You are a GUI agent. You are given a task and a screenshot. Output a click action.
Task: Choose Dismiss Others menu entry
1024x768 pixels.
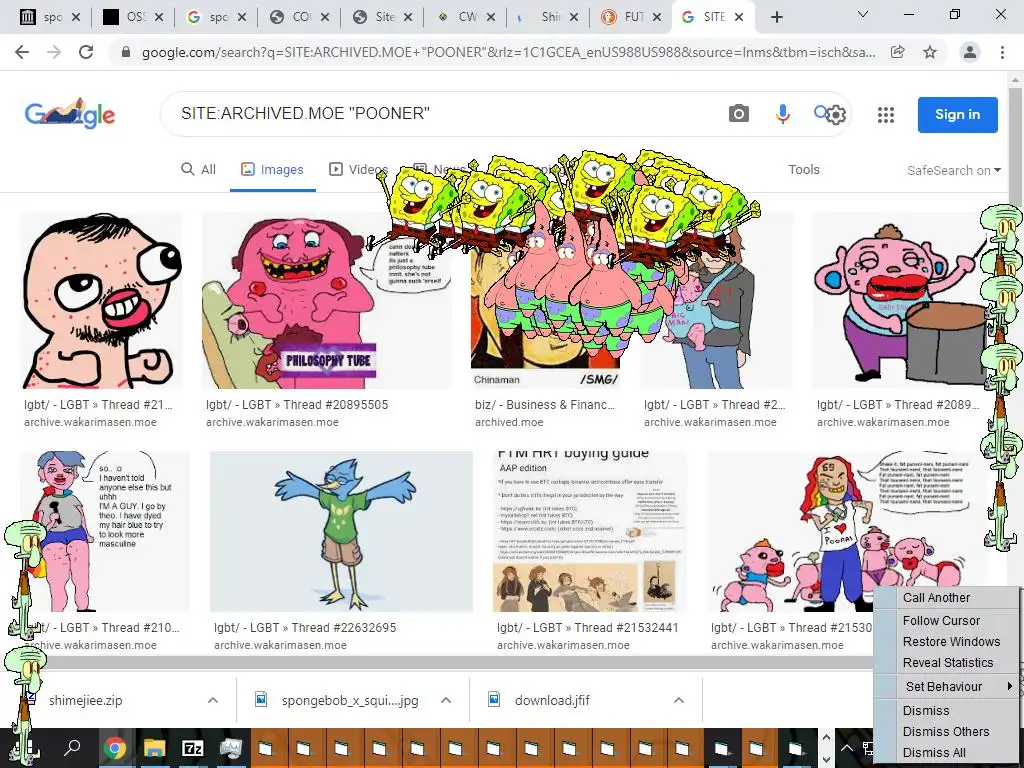[x=946, y=731]
